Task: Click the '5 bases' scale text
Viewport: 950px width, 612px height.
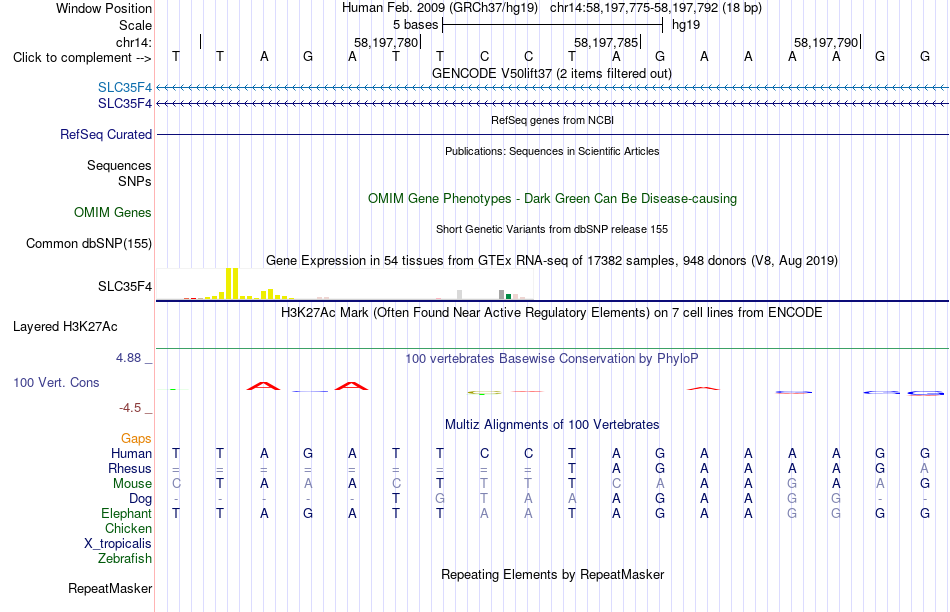Action: (416, 25)
